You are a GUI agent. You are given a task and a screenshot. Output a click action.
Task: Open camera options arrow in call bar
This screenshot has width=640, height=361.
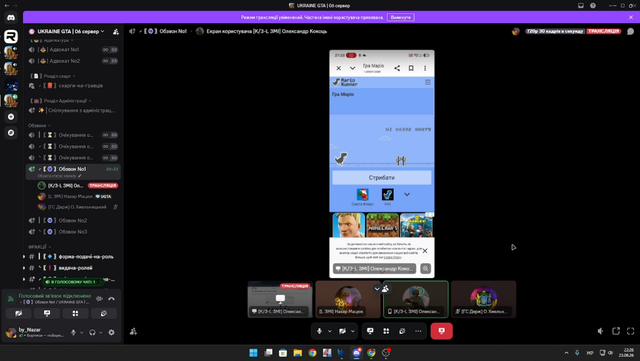click(353, 331)
